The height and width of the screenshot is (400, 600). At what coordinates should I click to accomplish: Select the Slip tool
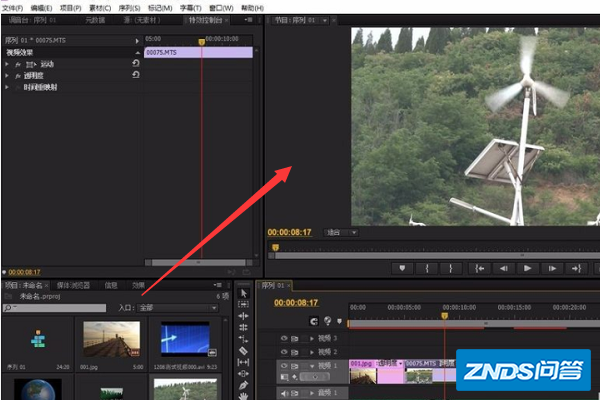tap(243, 362)
